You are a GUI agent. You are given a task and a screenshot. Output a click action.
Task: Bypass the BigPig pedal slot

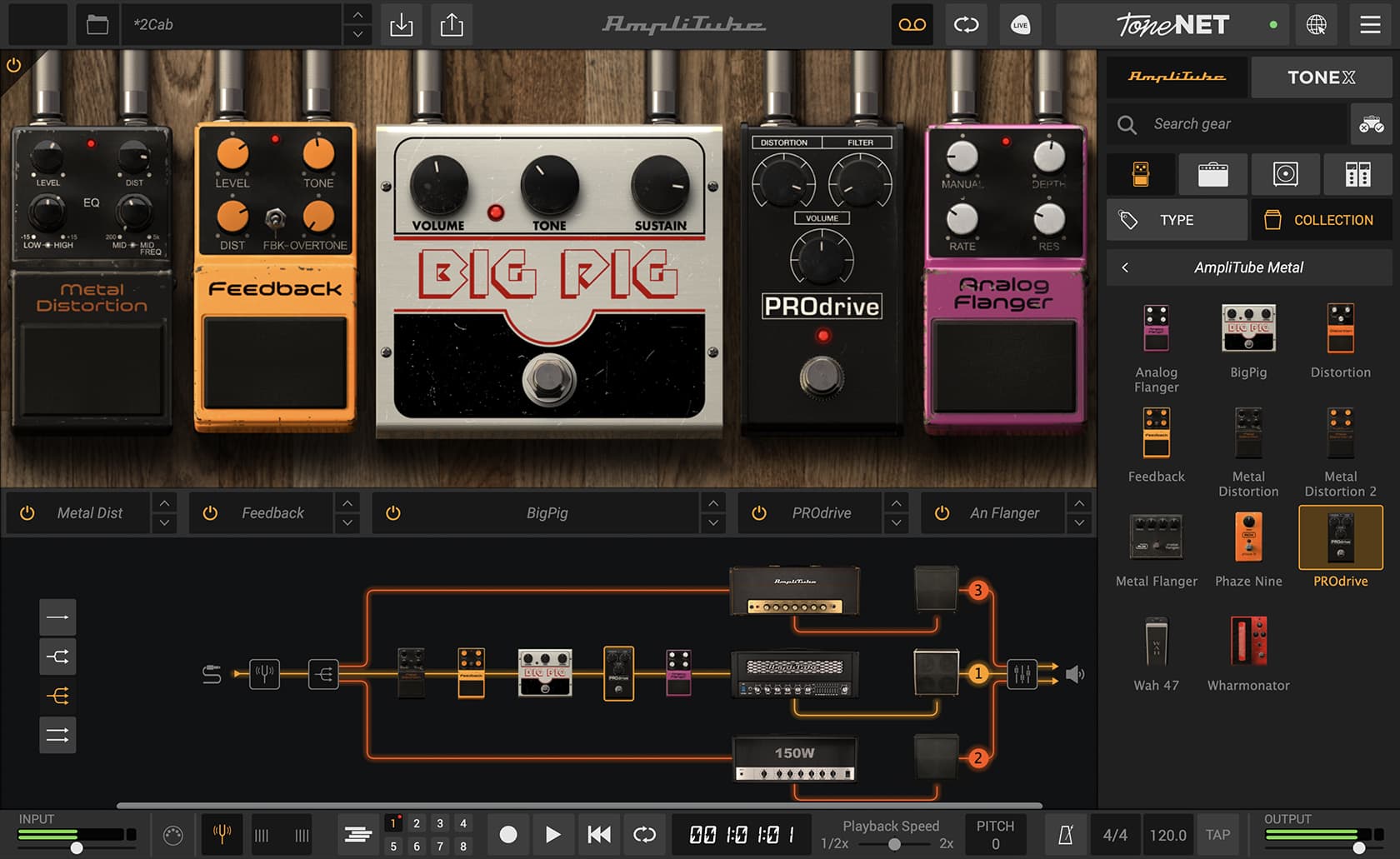pyautogui.click(x=393, y=513)
